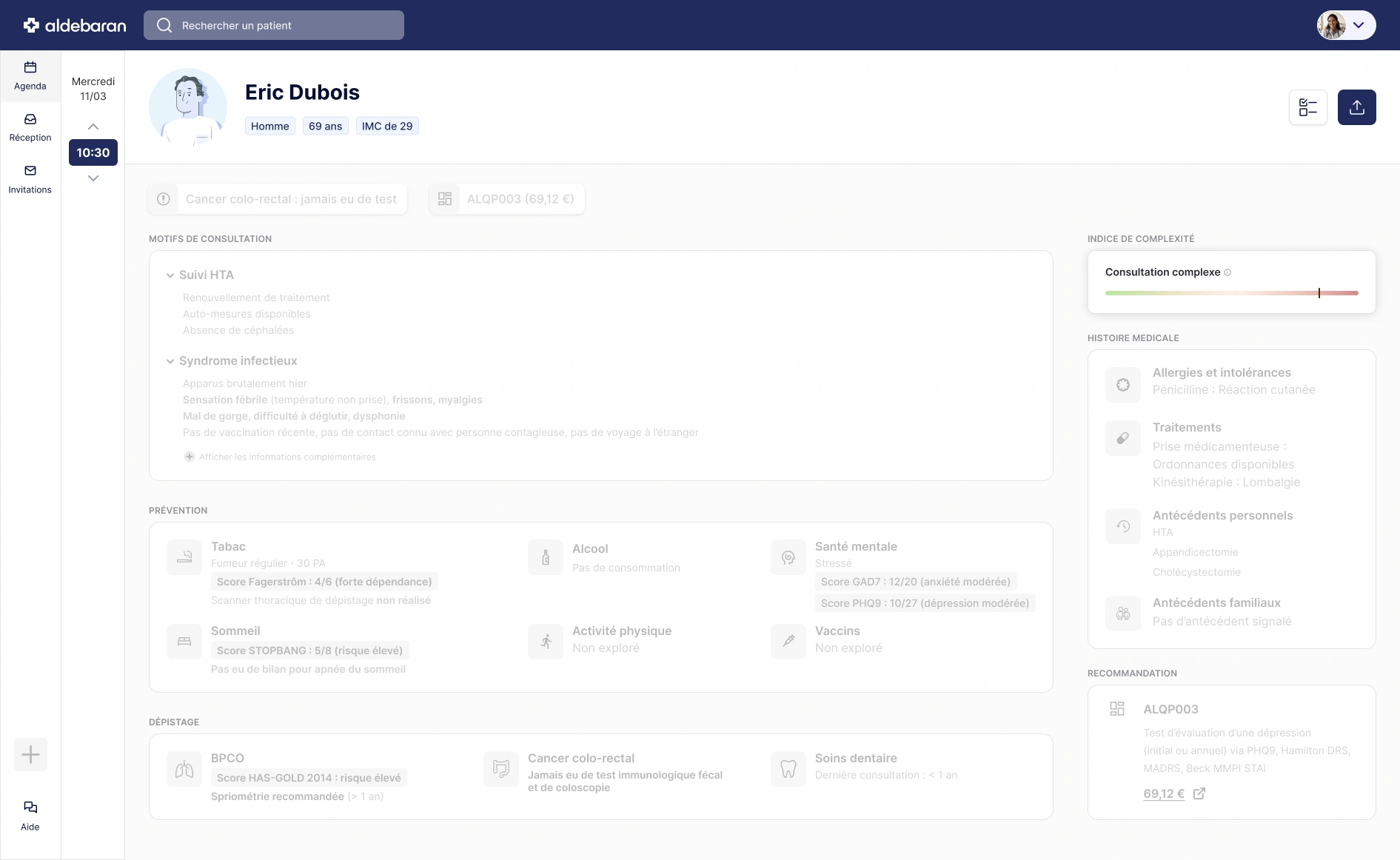Click the Alcool bottle icon
The height and width of the screenshot is (860, 1400).
pos(546,557)
